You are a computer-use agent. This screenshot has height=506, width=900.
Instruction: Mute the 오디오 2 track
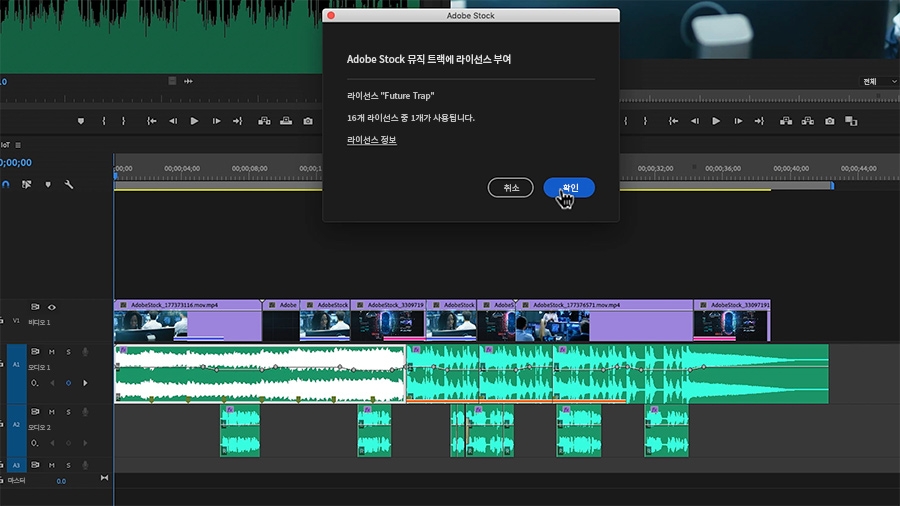[x=52, y=412]
